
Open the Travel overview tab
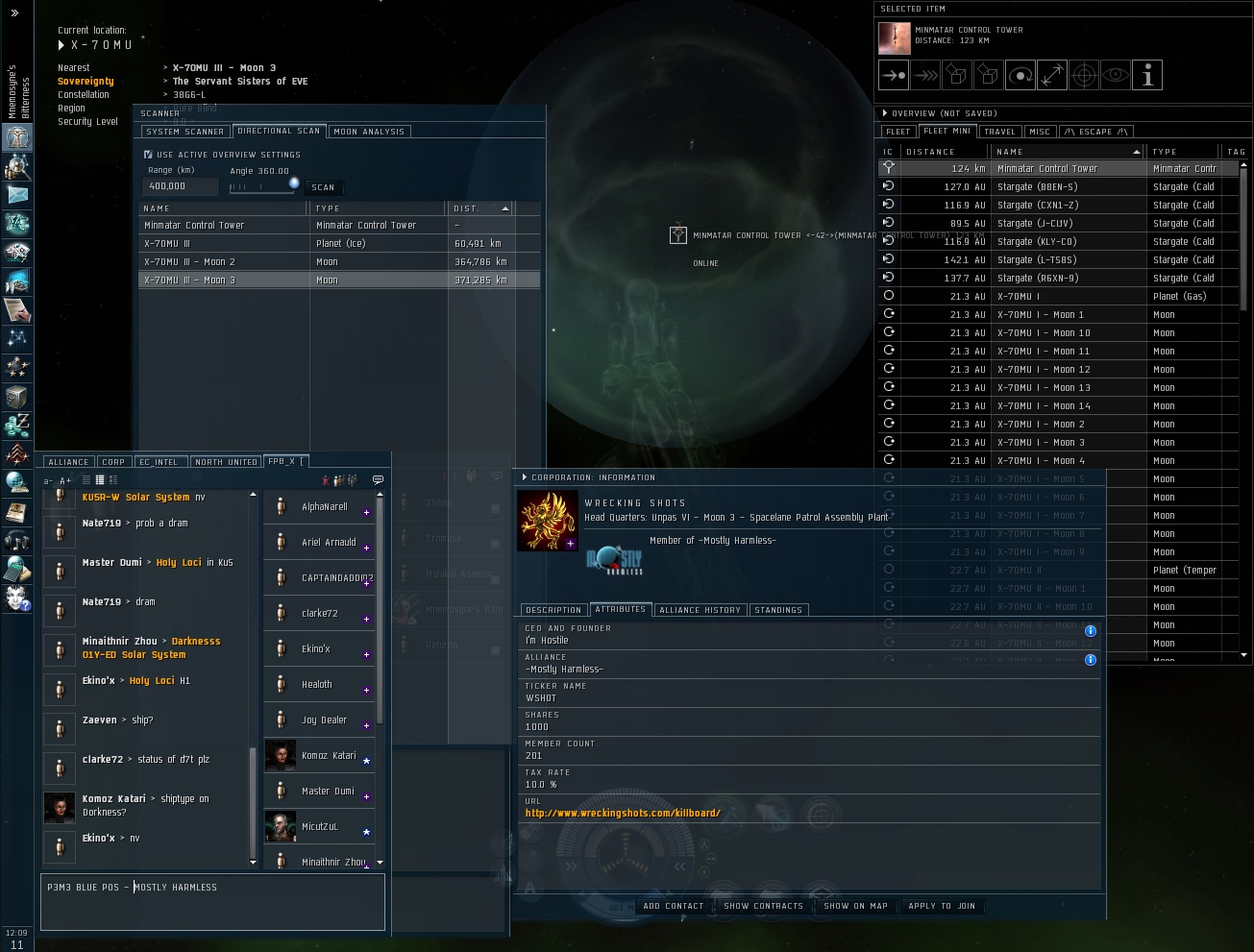coord(999,132)
